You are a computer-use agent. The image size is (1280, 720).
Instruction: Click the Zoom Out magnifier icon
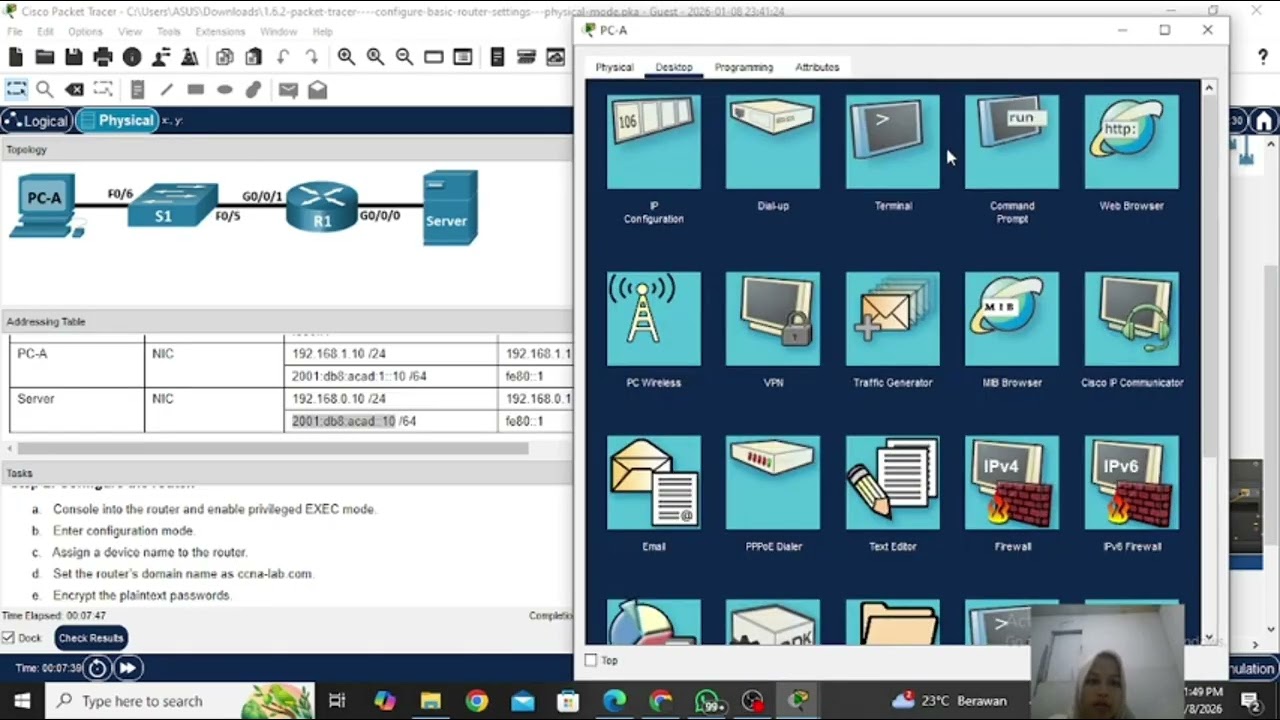tap(404, 57)
